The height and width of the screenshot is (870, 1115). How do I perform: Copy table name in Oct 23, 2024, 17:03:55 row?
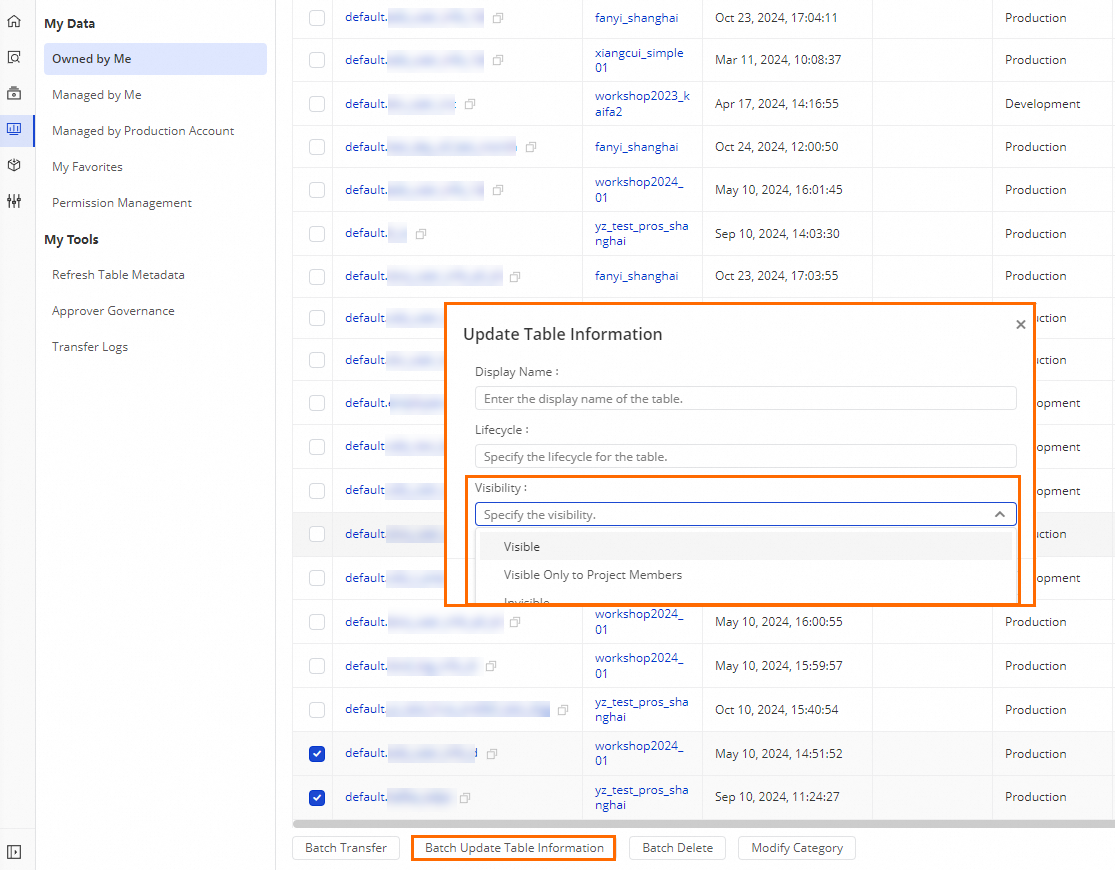[x=515, y=277]
